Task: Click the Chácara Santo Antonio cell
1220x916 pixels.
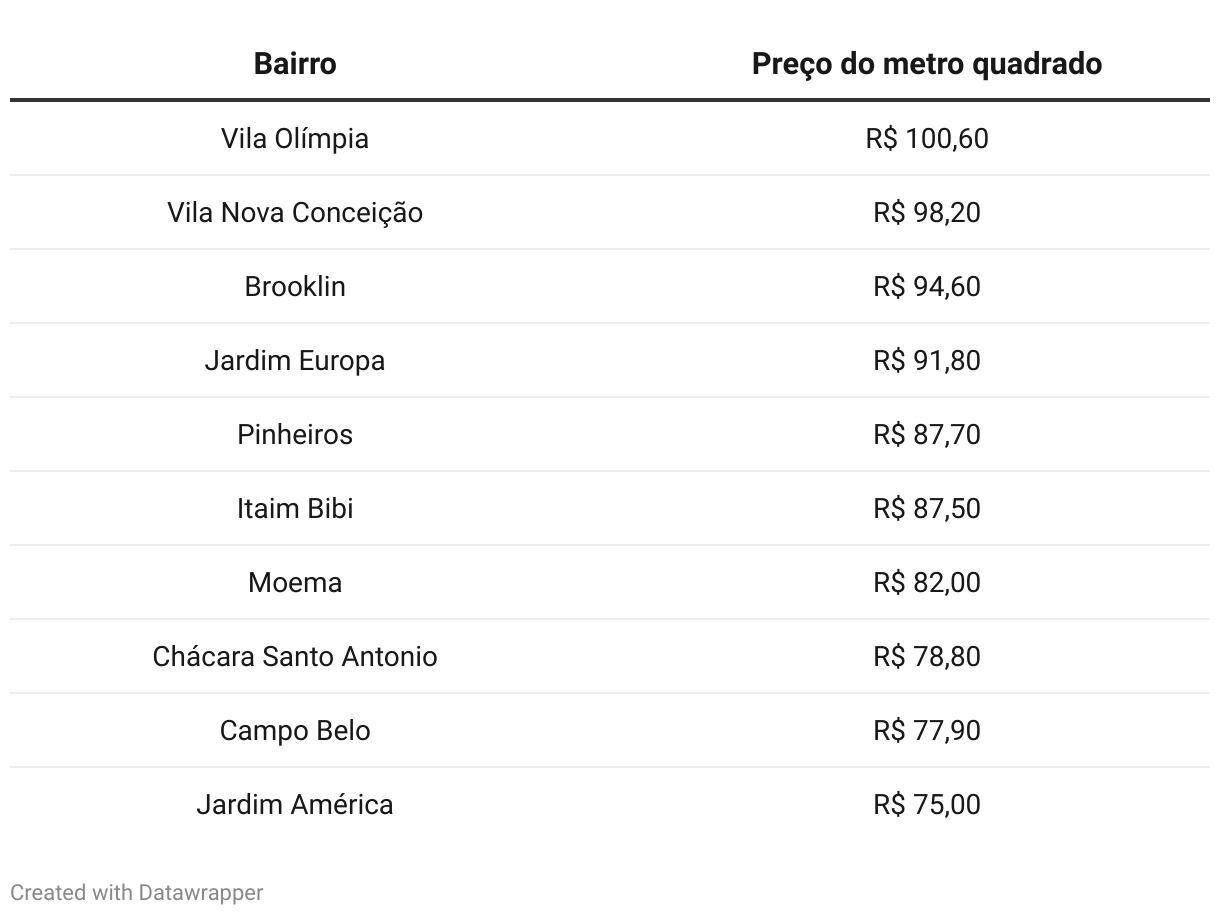Action: pos(295,656)
